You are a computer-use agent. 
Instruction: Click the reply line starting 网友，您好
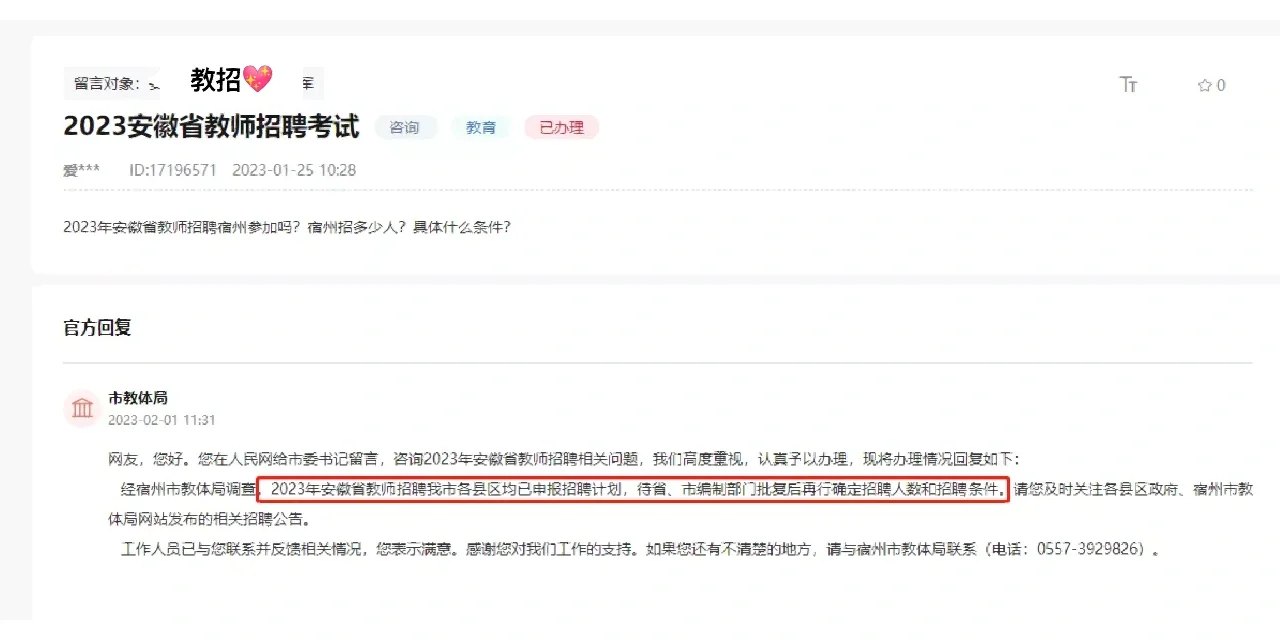(x=564, y=459)
